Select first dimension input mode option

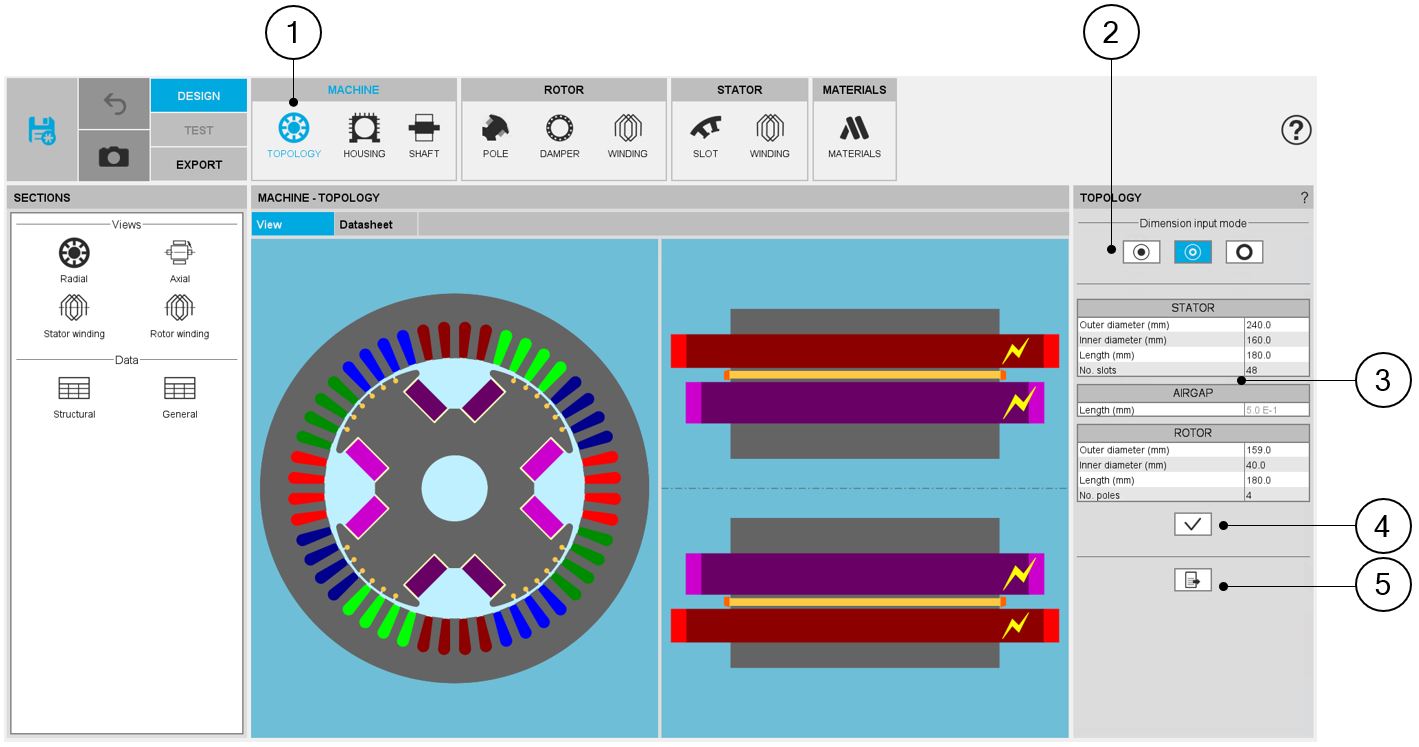(x=1141, y=253)
